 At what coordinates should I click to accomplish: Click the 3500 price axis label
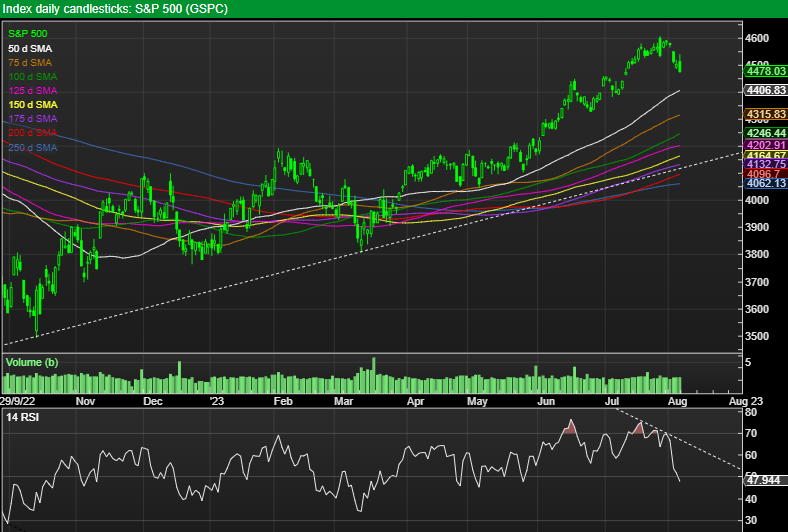[757, 336]
